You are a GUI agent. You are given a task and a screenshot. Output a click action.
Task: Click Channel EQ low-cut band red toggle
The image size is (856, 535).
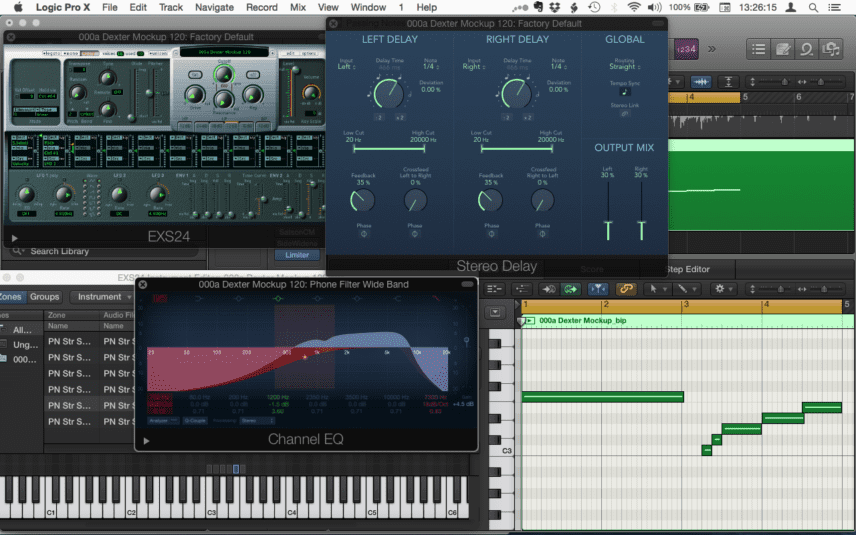(x=160, y=298)
